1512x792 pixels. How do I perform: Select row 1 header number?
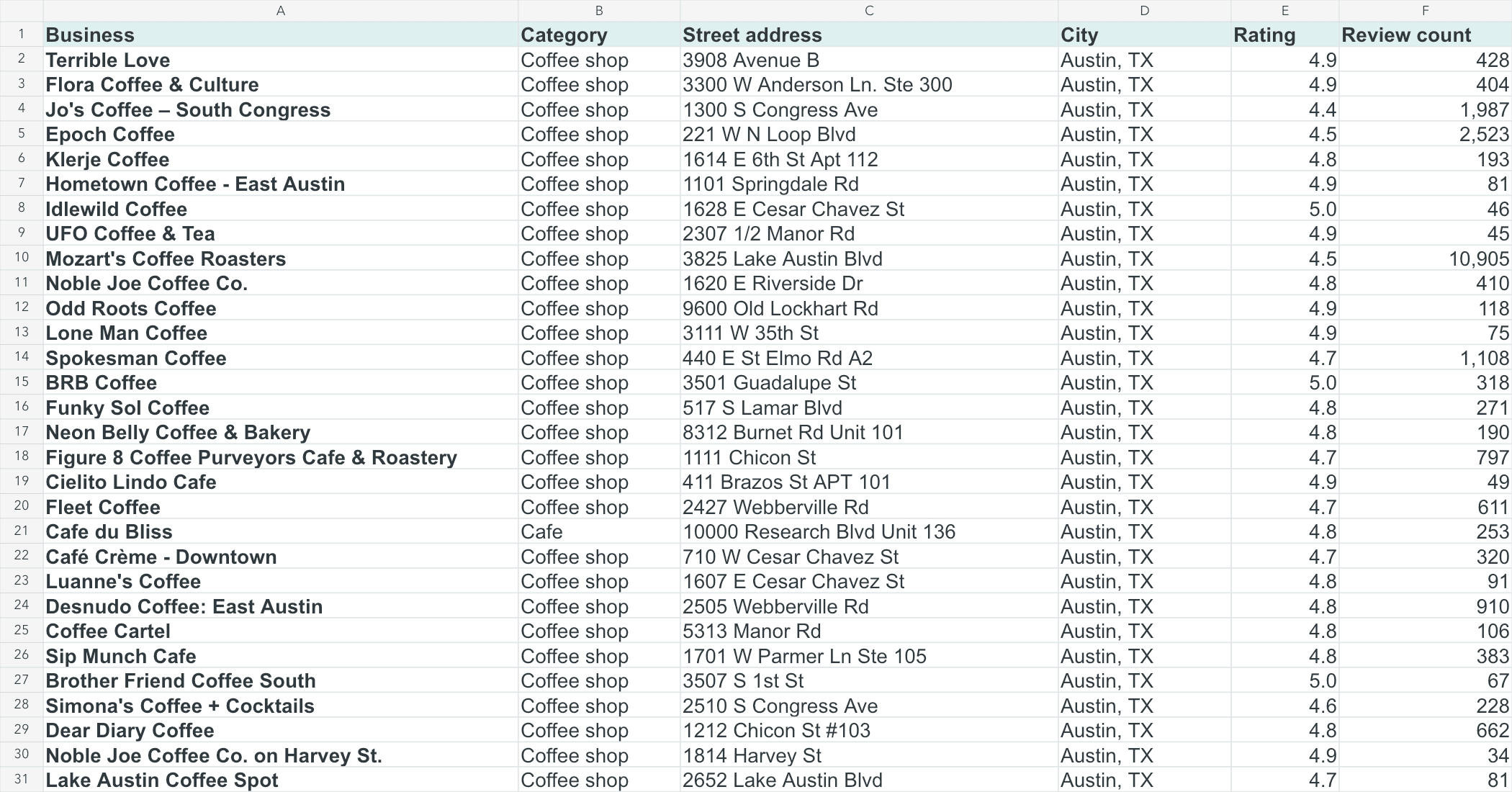pyautogui.click(x=22, y=35)
